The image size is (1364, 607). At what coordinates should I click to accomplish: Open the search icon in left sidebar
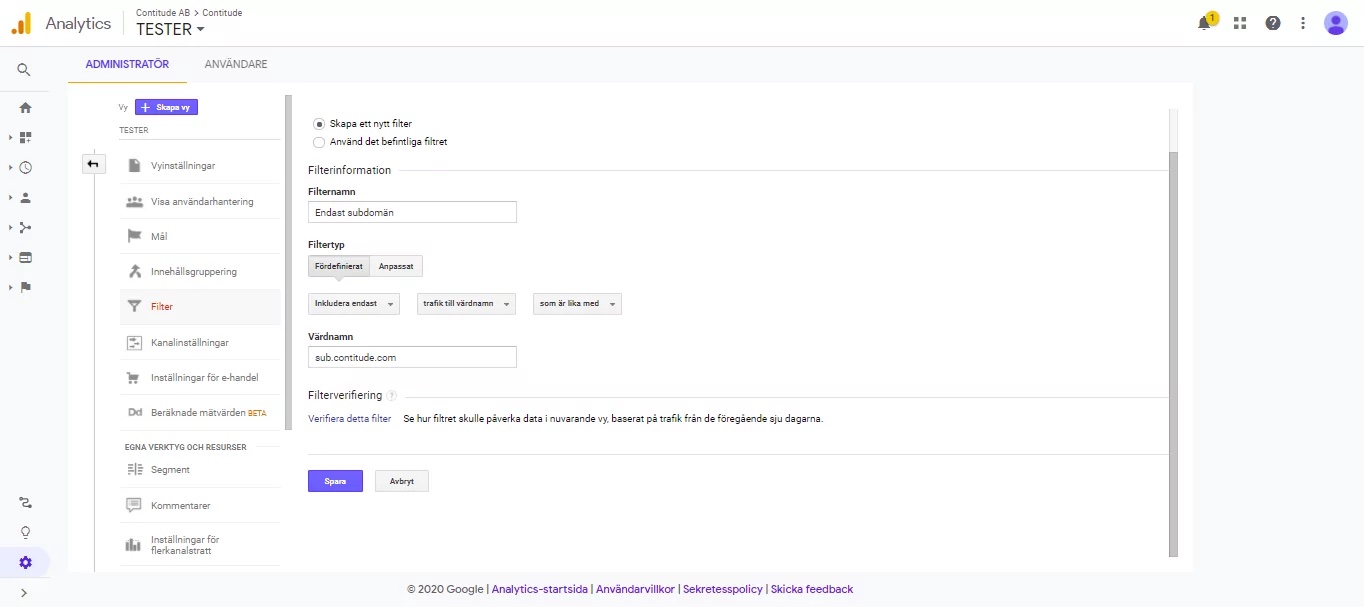[x=24, y=70]
